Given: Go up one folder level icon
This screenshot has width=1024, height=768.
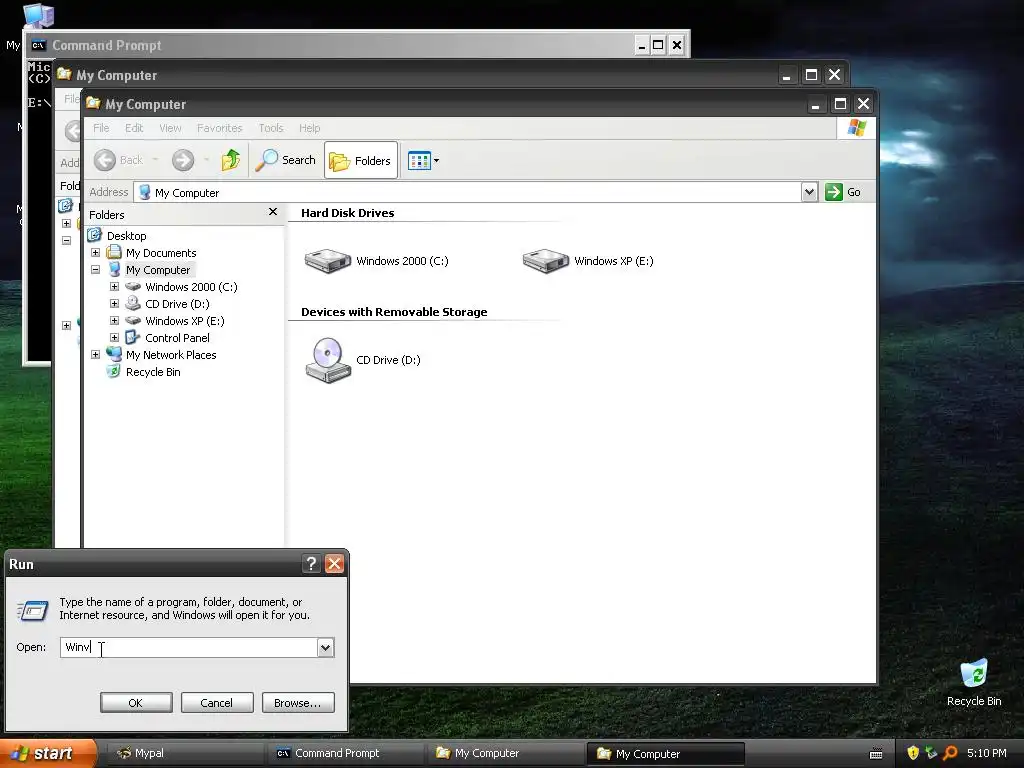Looking at the screenshot, I should (231, 160).
